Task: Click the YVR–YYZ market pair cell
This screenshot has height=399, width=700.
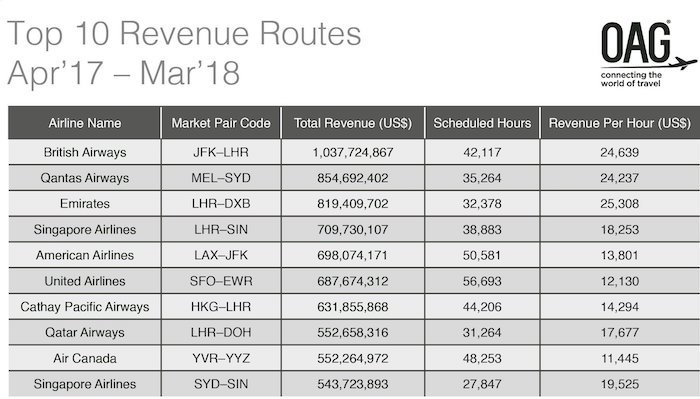Action: click(x=221, y=358)
